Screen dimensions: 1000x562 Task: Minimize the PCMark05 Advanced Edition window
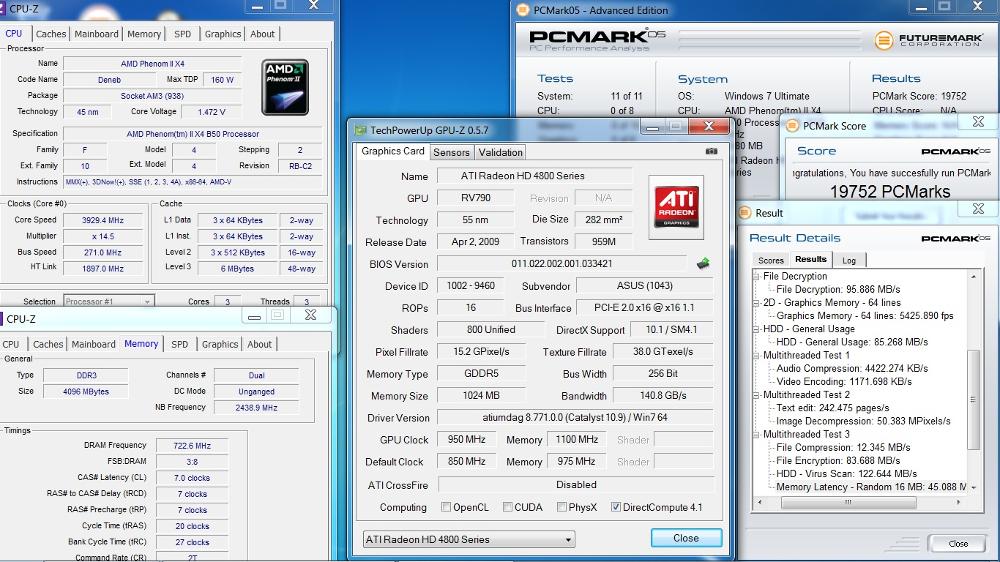pos(921,8)
